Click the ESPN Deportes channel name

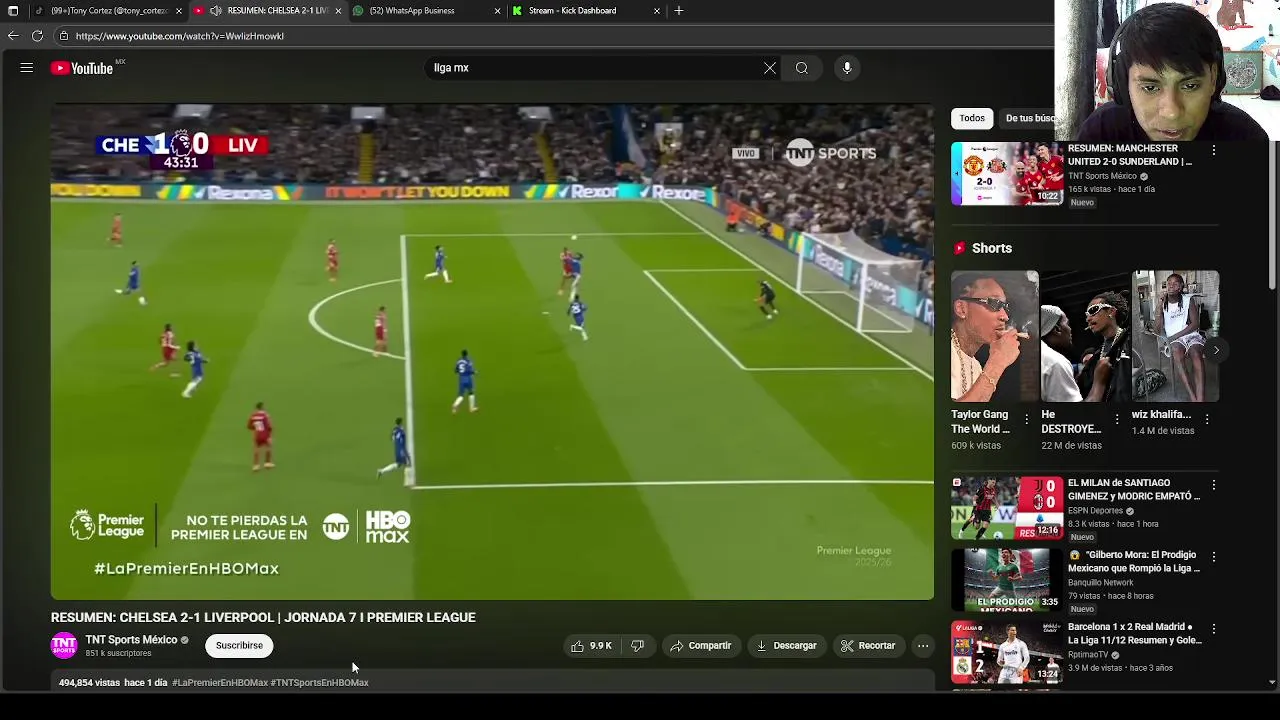[1096, 511]
